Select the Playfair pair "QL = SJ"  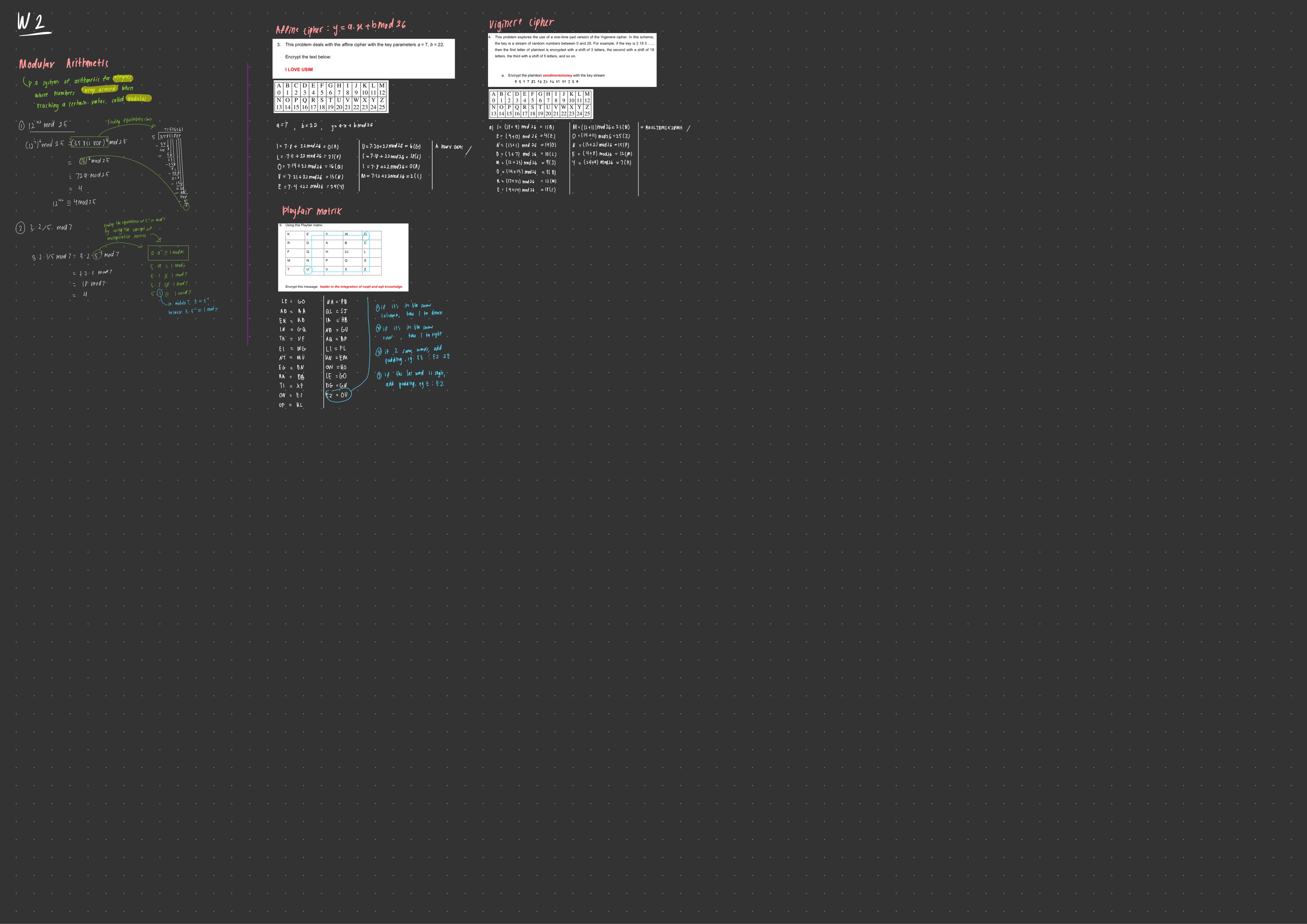click(336, 311)
